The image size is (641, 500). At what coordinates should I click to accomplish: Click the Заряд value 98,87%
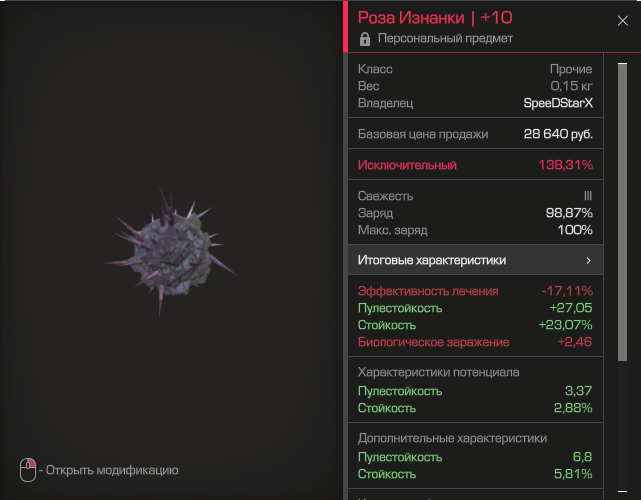[x=569, y=213]
